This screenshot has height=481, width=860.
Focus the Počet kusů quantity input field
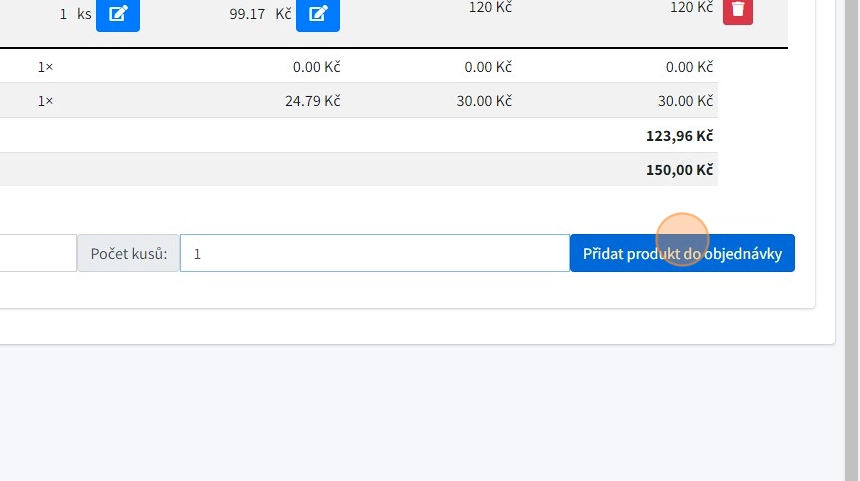(x=374, y=254)
